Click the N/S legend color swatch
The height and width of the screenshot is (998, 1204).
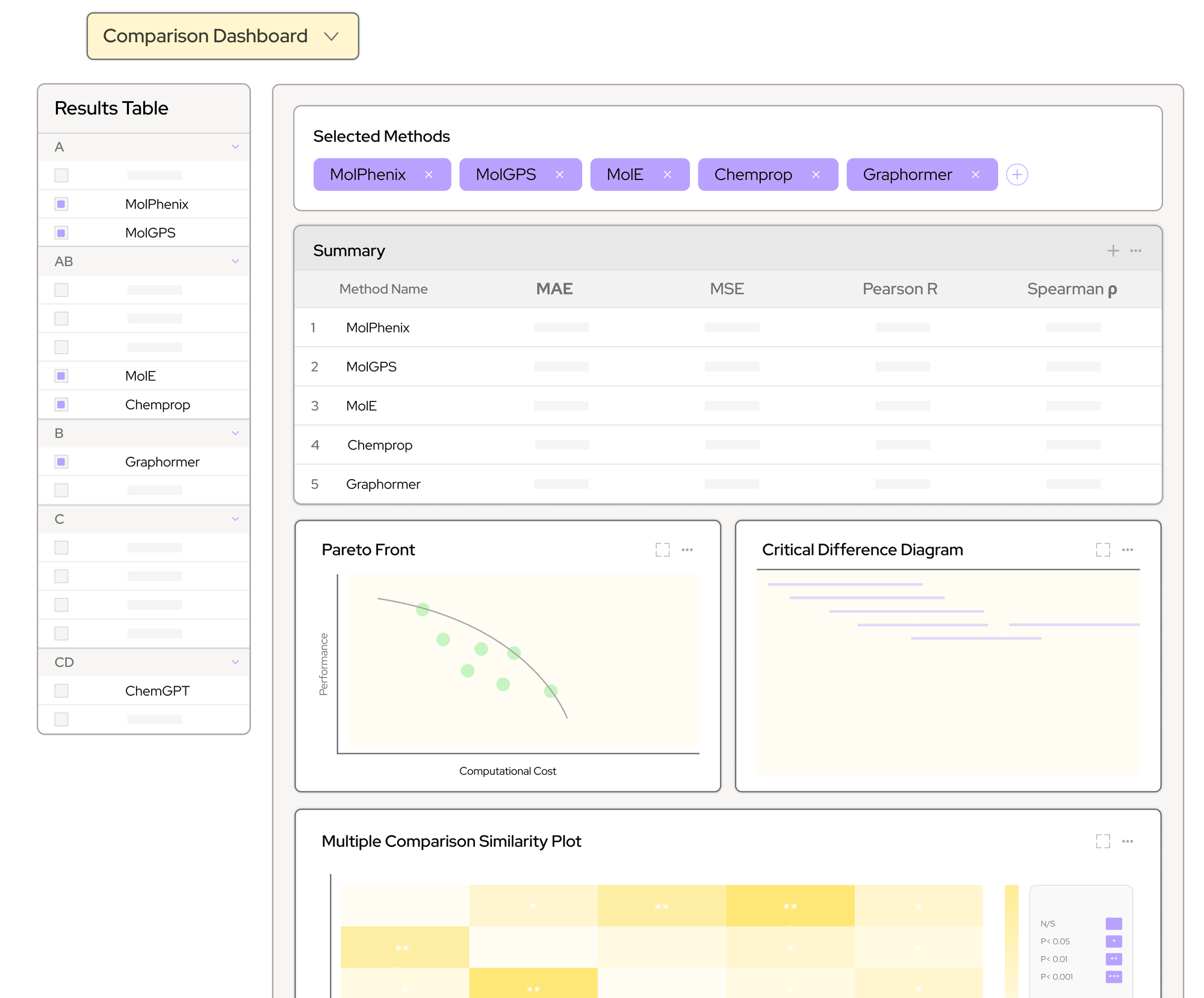(1114, 923)
